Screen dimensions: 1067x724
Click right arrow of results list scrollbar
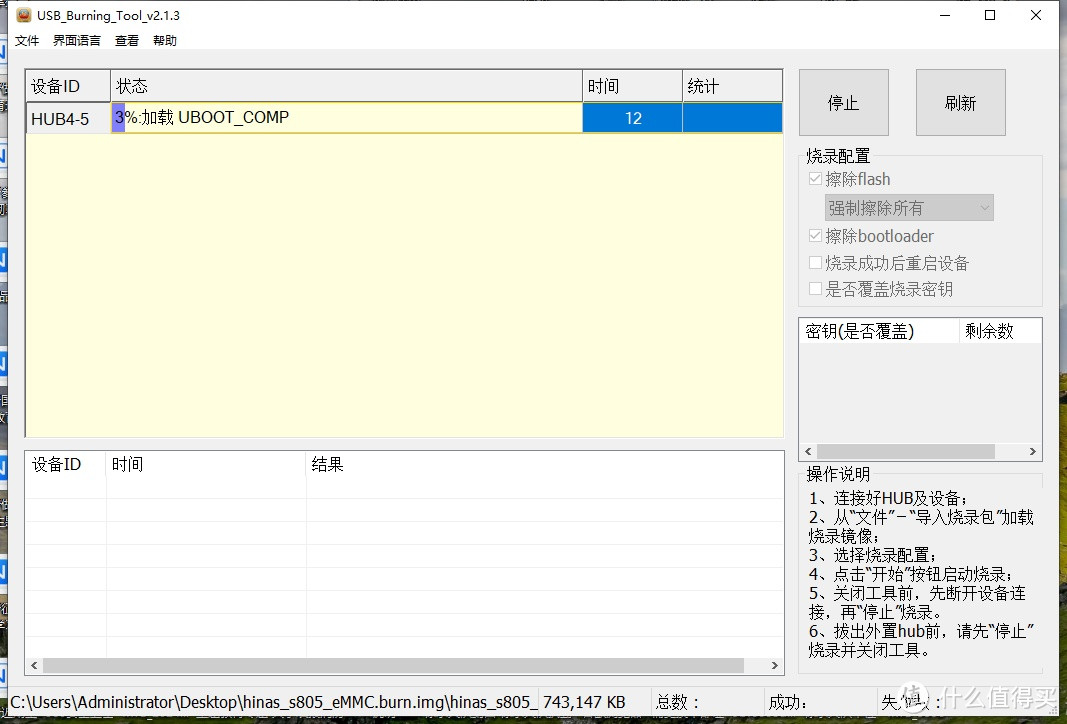pos(774,665)
